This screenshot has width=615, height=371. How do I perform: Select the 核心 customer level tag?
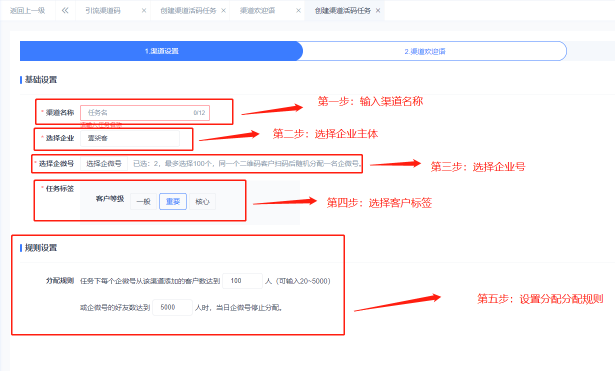[202, 202]
